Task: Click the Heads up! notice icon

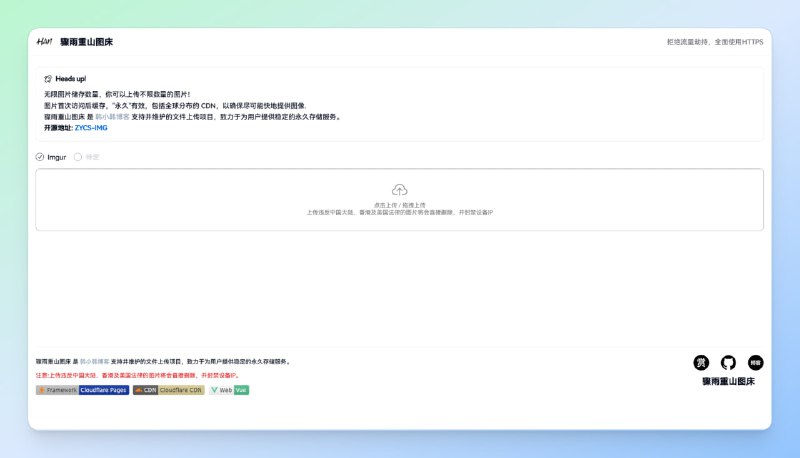Action: (x=48, y=79)
